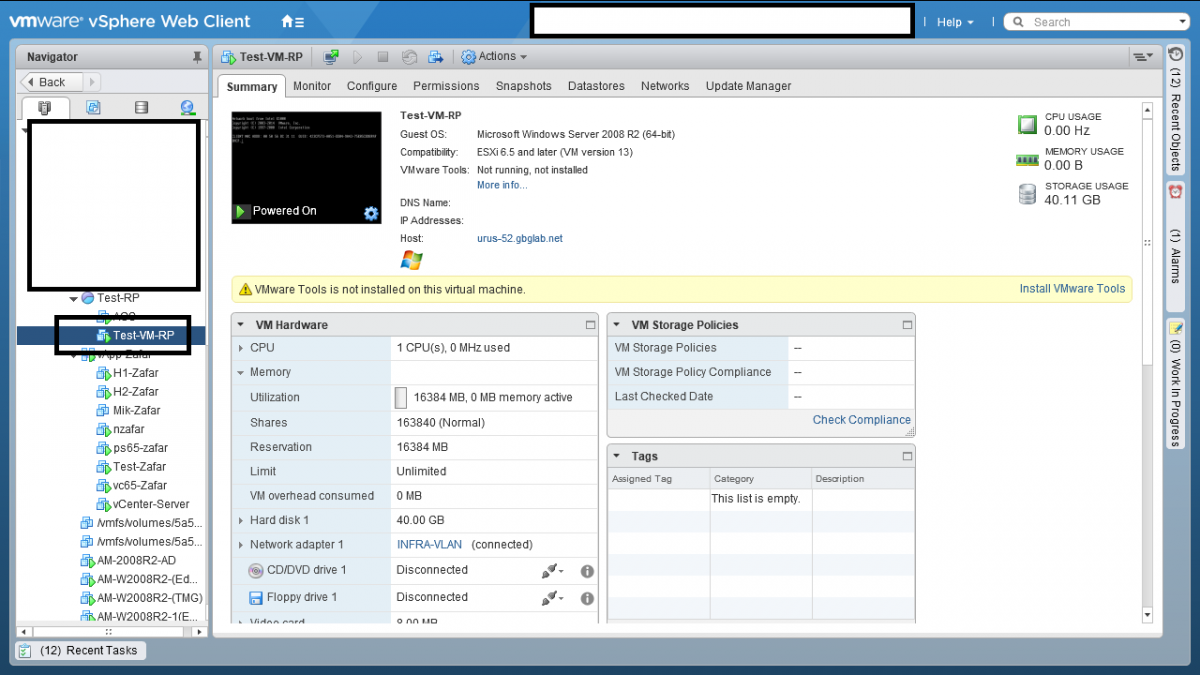Open the Update Manager tab

[x=748, y=86]
